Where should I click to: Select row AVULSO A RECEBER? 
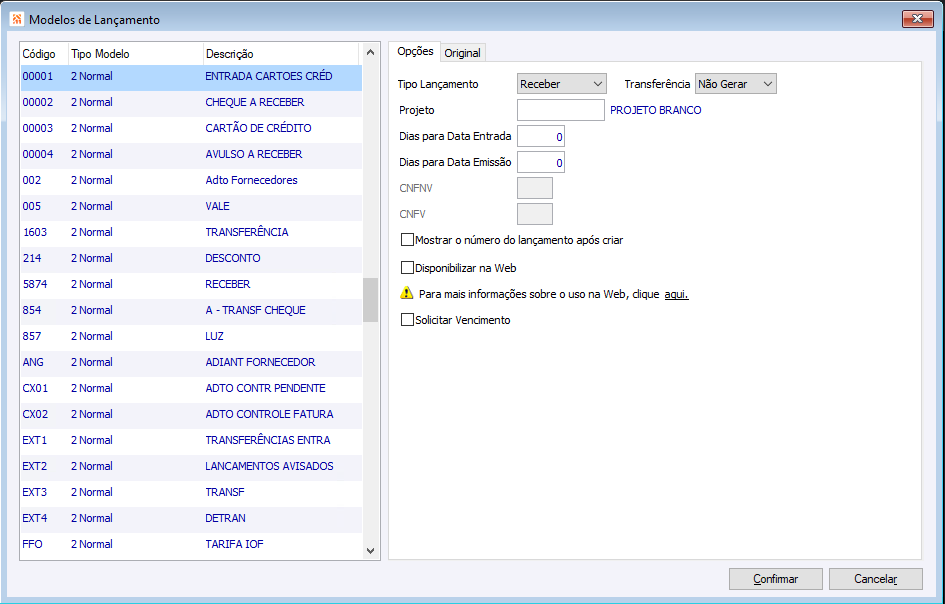pos(192,154)
